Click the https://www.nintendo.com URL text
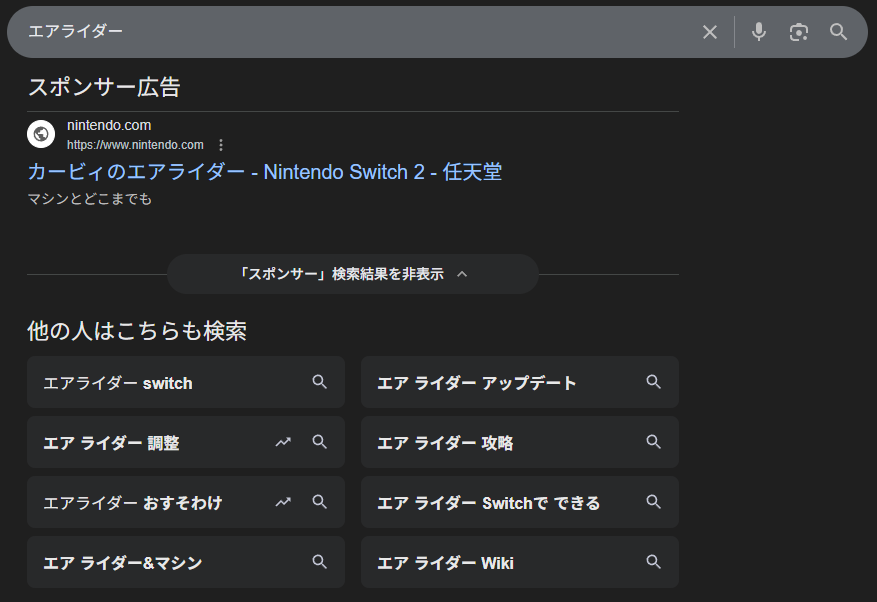 pyautogui.click(x=135, y=145)
